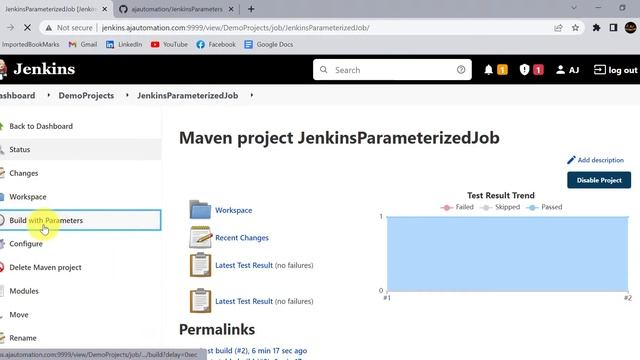The height and width of the screenshot is (360, 640).
Task: Click the browser forward arrow
Action: click(10, 28)
